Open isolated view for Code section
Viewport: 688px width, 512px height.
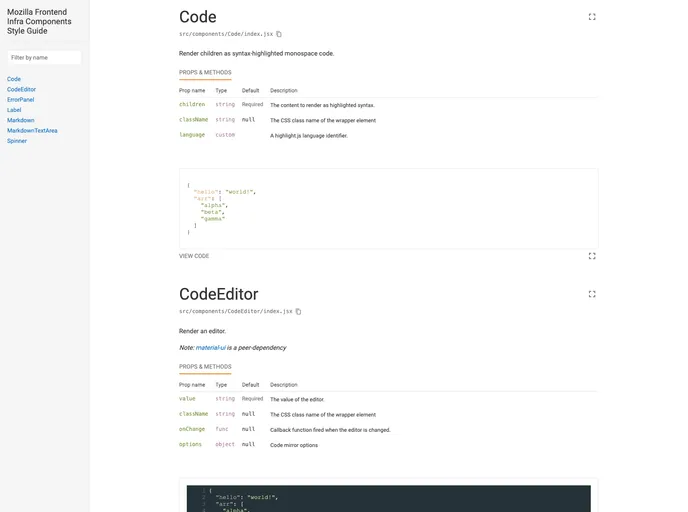(x=591, y=17)
